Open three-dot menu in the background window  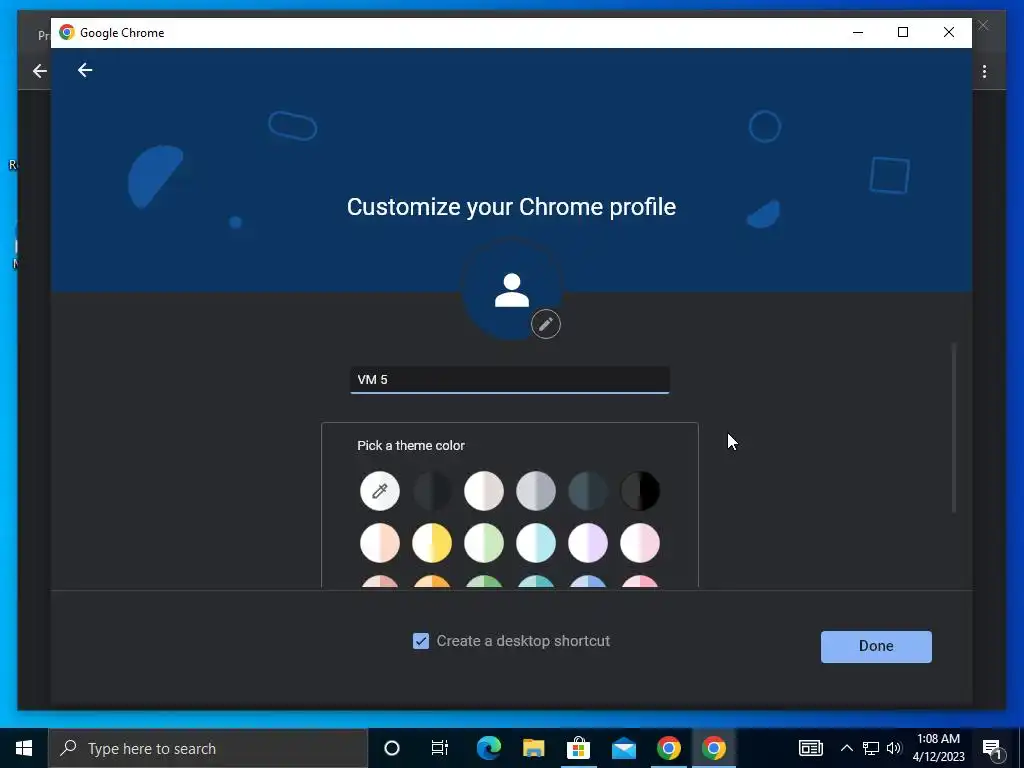[984, 71]
